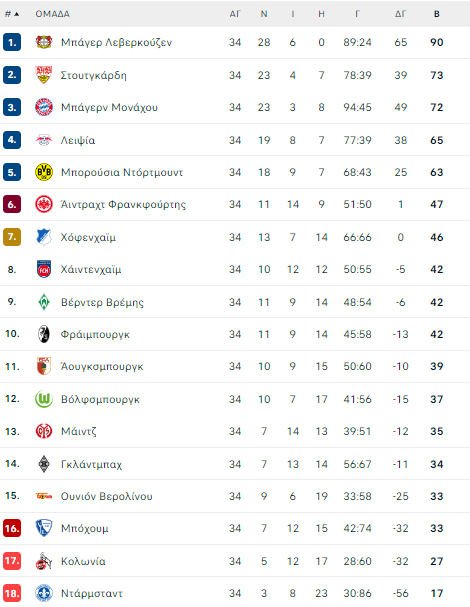
Task: Click the Union Berlin logo
Action: coord(44,496)
